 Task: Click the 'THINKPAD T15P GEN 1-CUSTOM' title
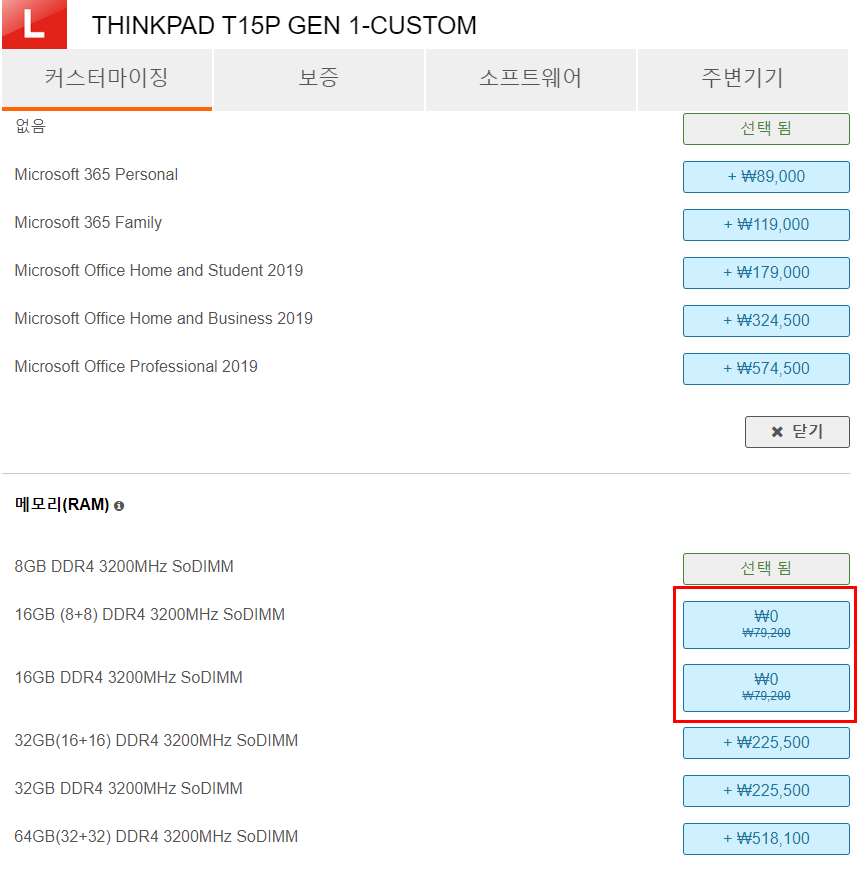point(284,26)
